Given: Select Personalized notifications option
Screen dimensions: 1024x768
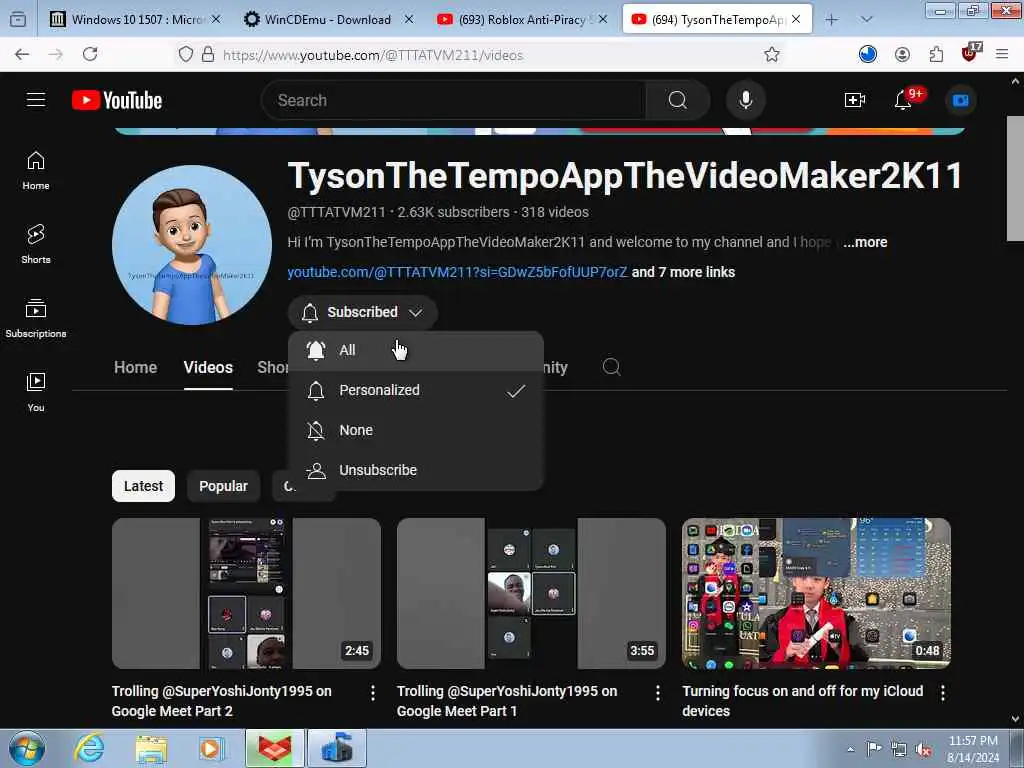Looking at the screenshot, I should coord(415,391).
